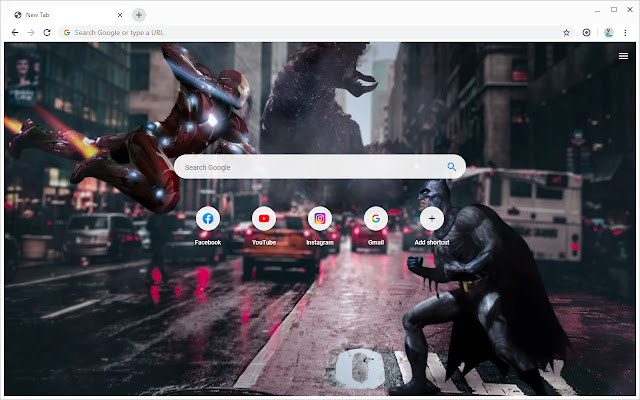Click the Instagram label text

click(x=320, y=242)
